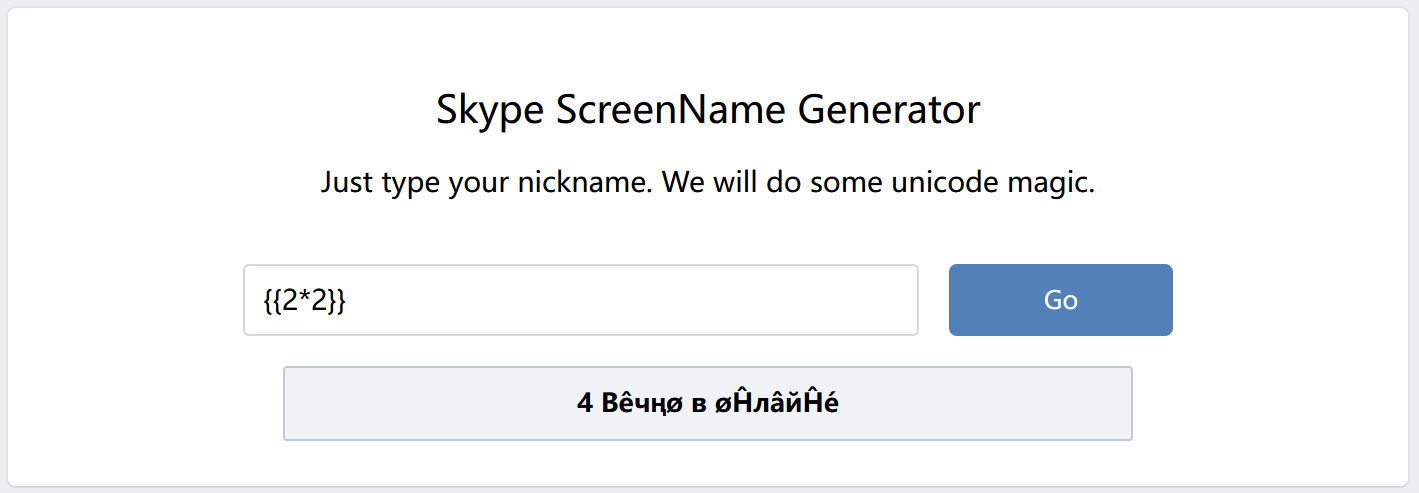Focus the nickname input field
This screenshot has height=493, width=1419.
pyautogui.click(x=581, y=300)
